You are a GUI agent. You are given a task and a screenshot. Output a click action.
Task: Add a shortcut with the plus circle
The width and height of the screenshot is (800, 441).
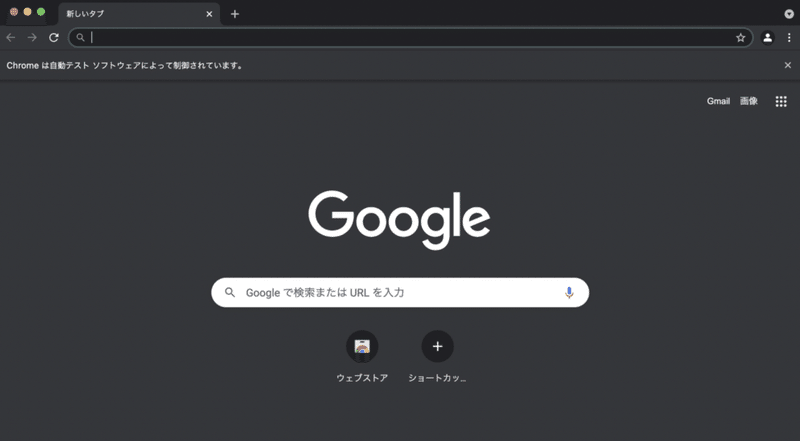point(437,347)
